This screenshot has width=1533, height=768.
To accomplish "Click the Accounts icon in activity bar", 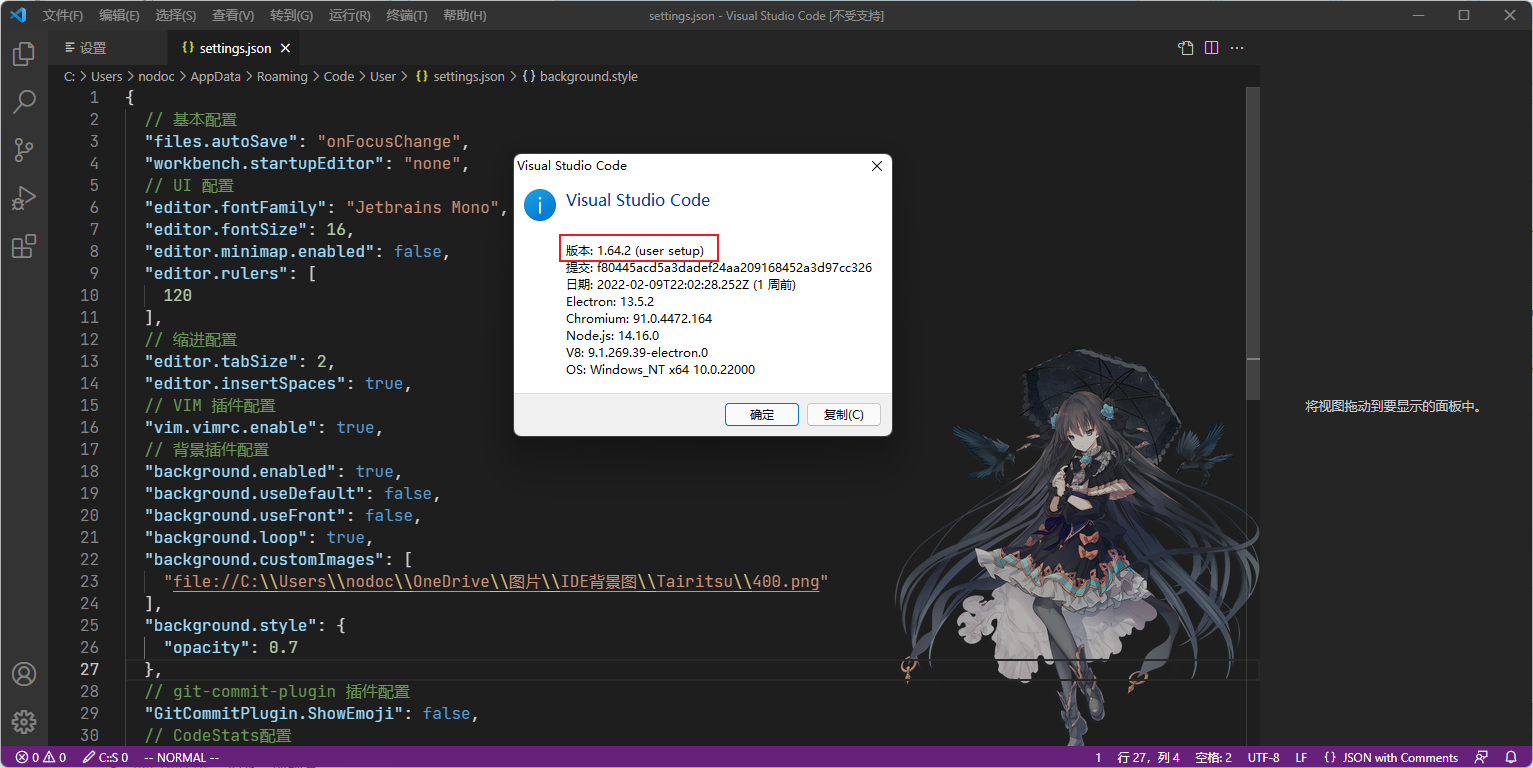I will click(x=24, y=674).
